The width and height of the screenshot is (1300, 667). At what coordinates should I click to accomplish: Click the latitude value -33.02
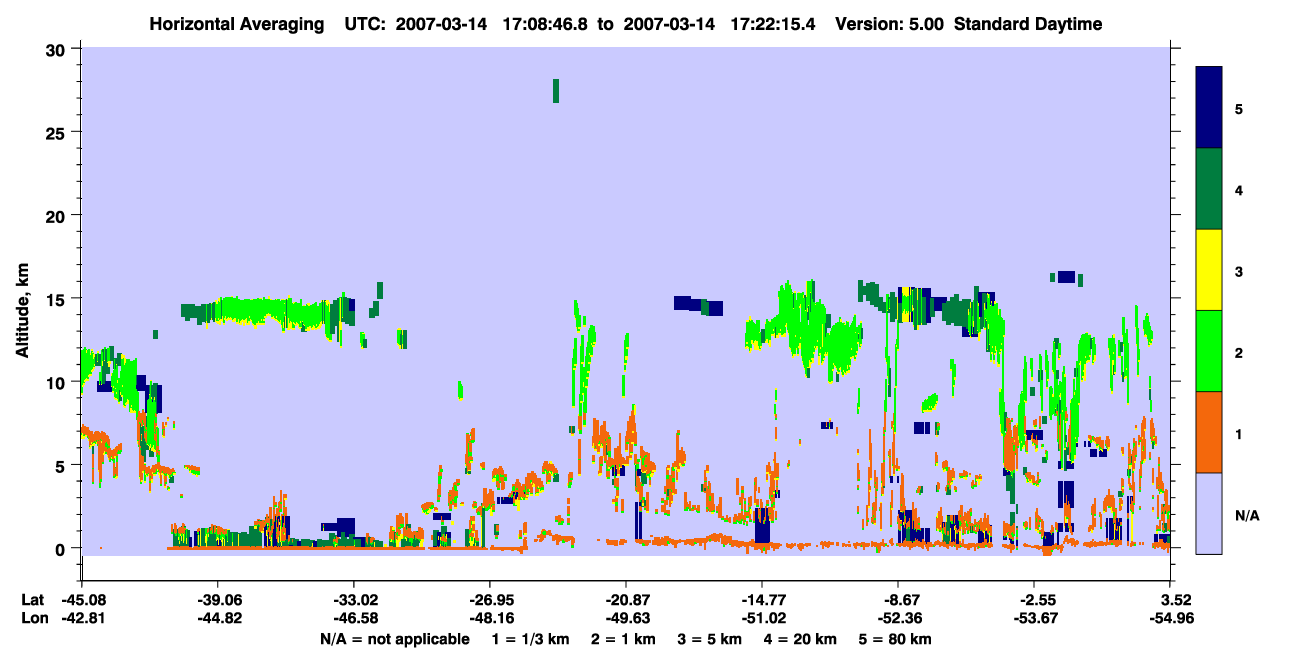click(x=354, y=600)
